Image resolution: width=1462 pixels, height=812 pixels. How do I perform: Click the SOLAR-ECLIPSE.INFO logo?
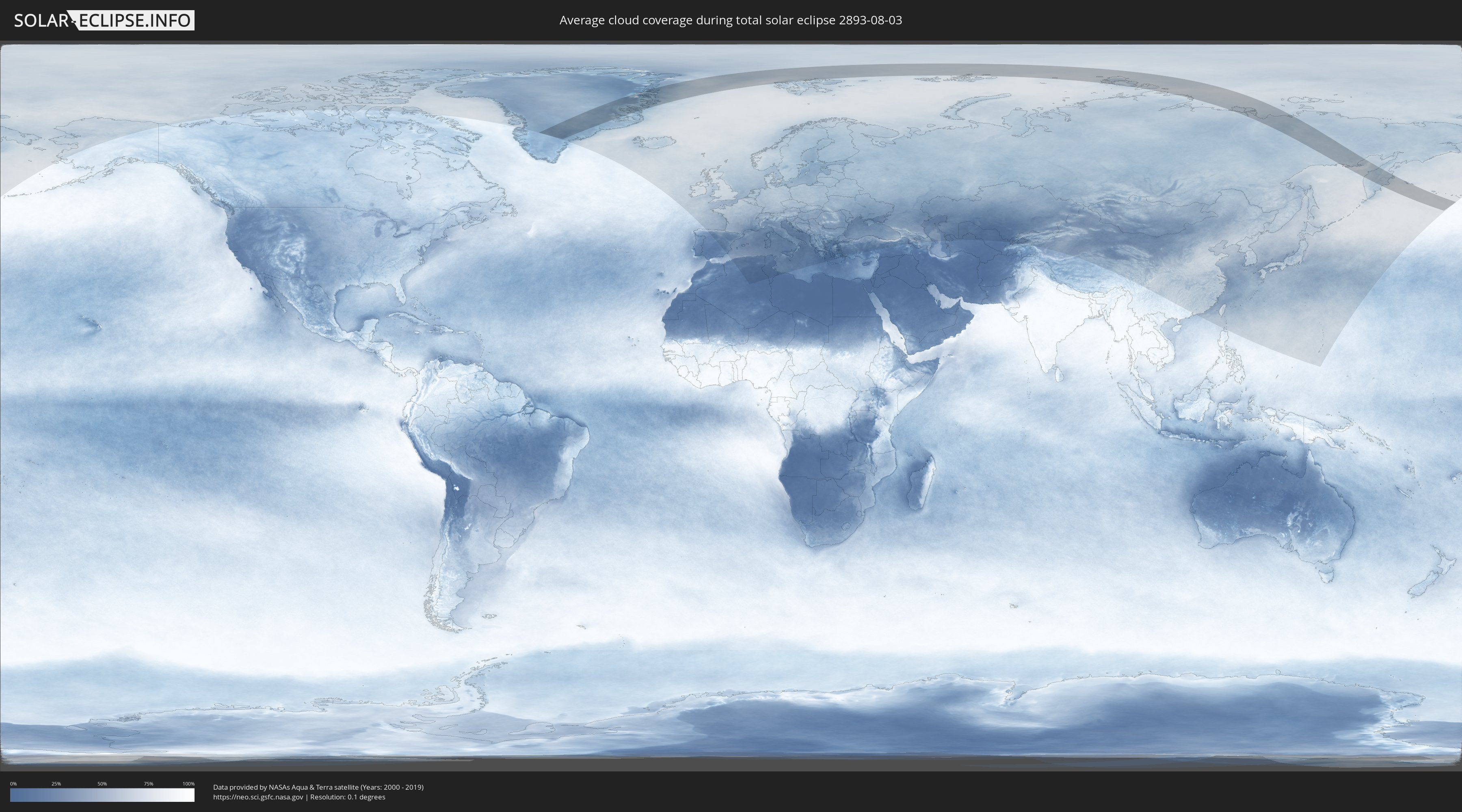[x=104, y=20]
